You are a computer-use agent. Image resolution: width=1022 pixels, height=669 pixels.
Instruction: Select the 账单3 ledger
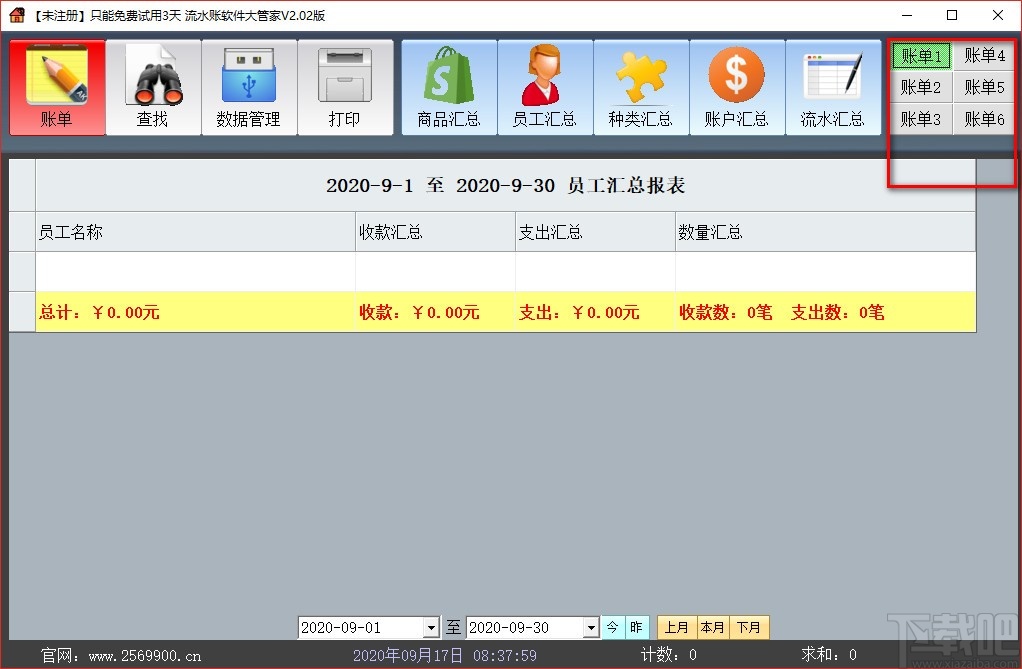tap(920, 118)
